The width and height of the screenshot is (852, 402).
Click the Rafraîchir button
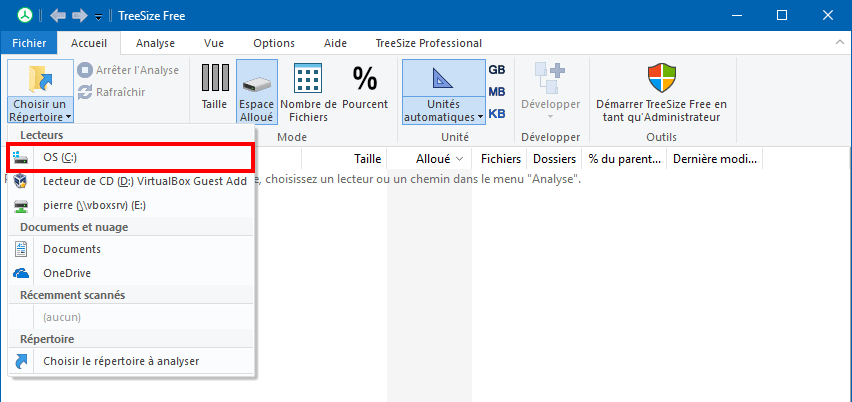pos(111,92)
